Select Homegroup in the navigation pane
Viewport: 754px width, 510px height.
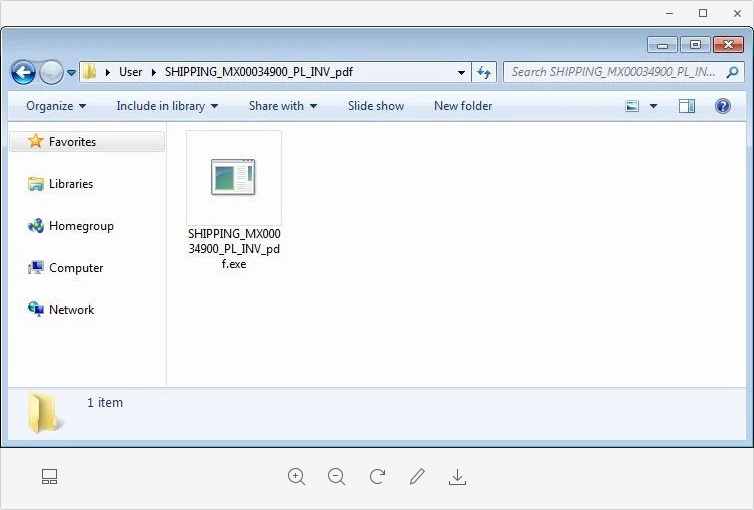(81, 226)
